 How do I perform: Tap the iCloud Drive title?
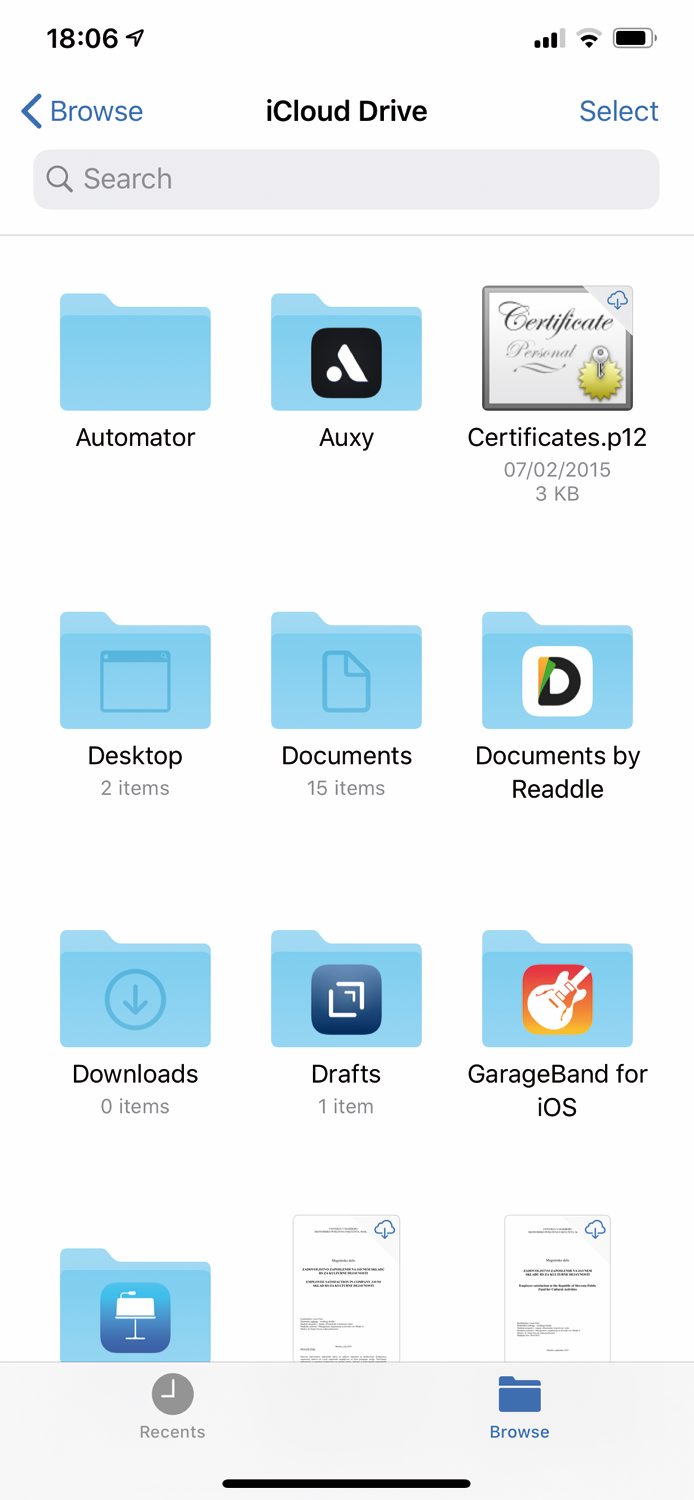(x=346, y=111)
